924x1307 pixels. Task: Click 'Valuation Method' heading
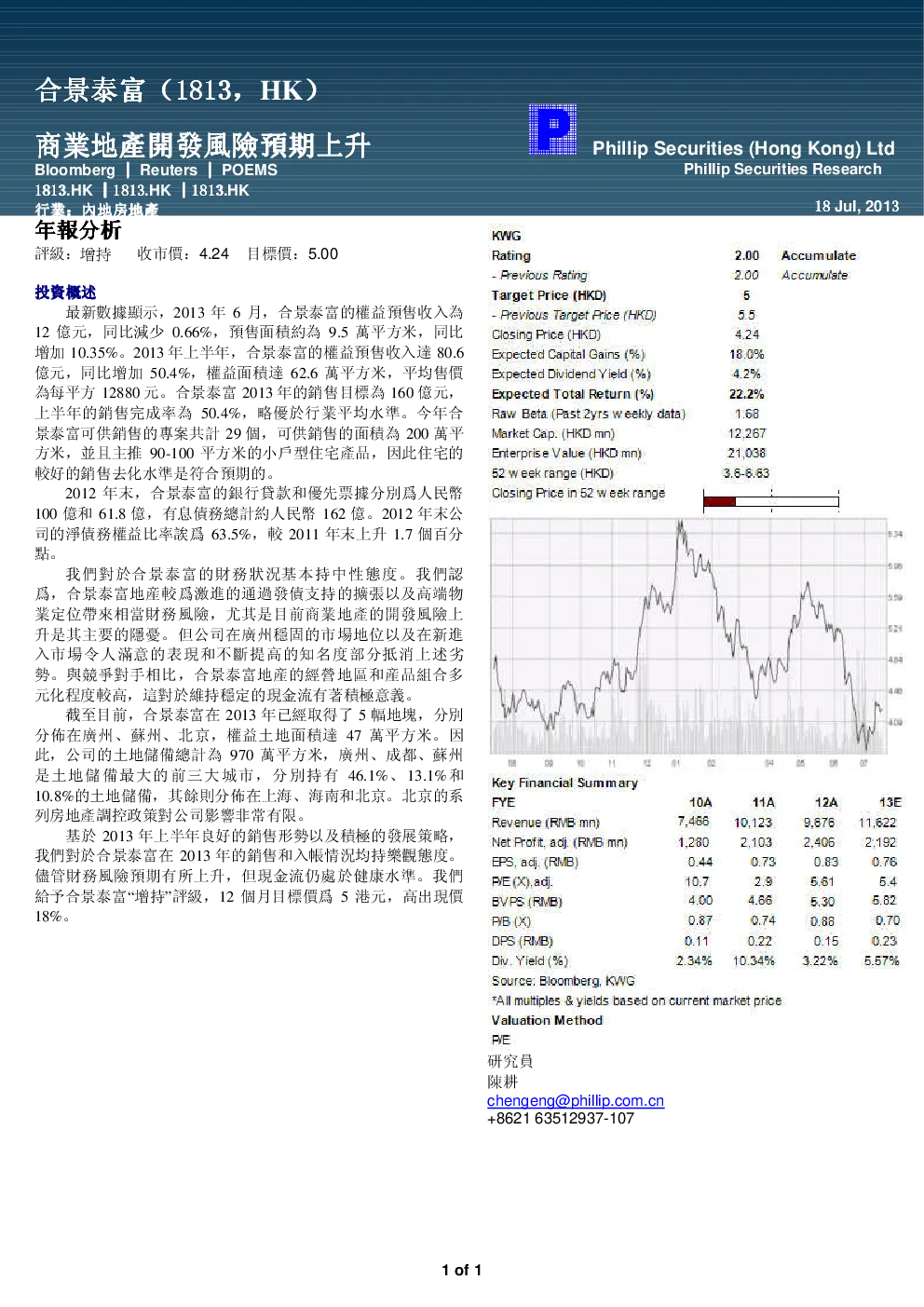click(x=547, y=1020)
